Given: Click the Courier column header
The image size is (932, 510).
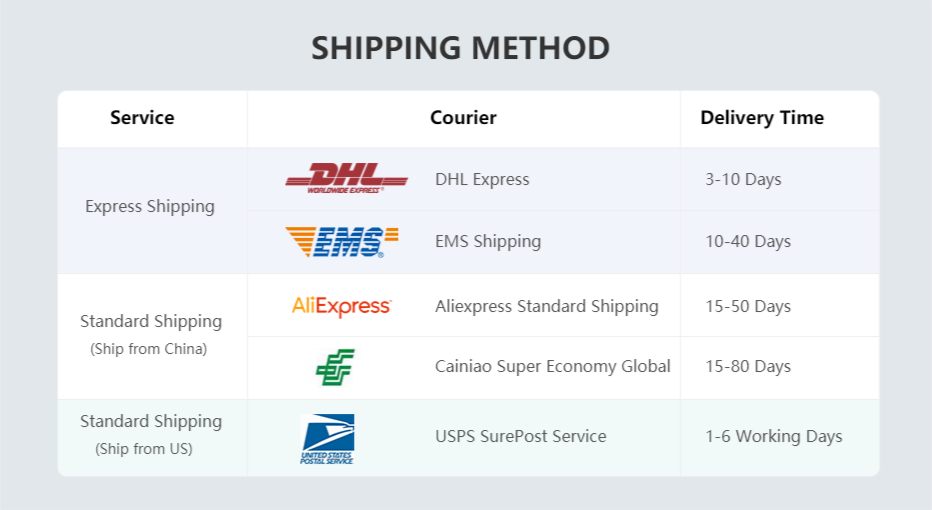Looking at the screenshot, I should (x=463, y=118).
